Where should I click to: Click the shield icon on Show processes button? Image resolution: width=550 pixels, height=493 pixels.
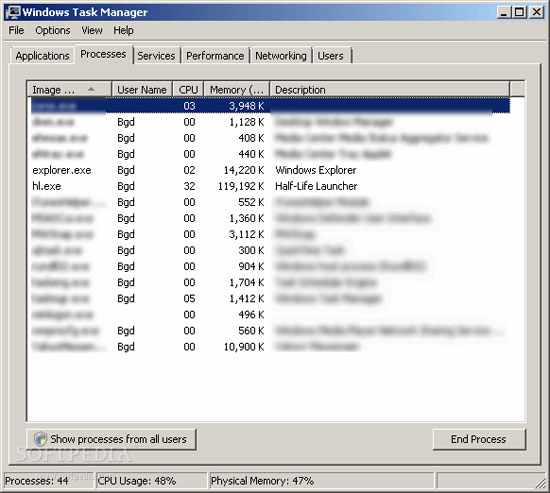[x=40, y=439]
